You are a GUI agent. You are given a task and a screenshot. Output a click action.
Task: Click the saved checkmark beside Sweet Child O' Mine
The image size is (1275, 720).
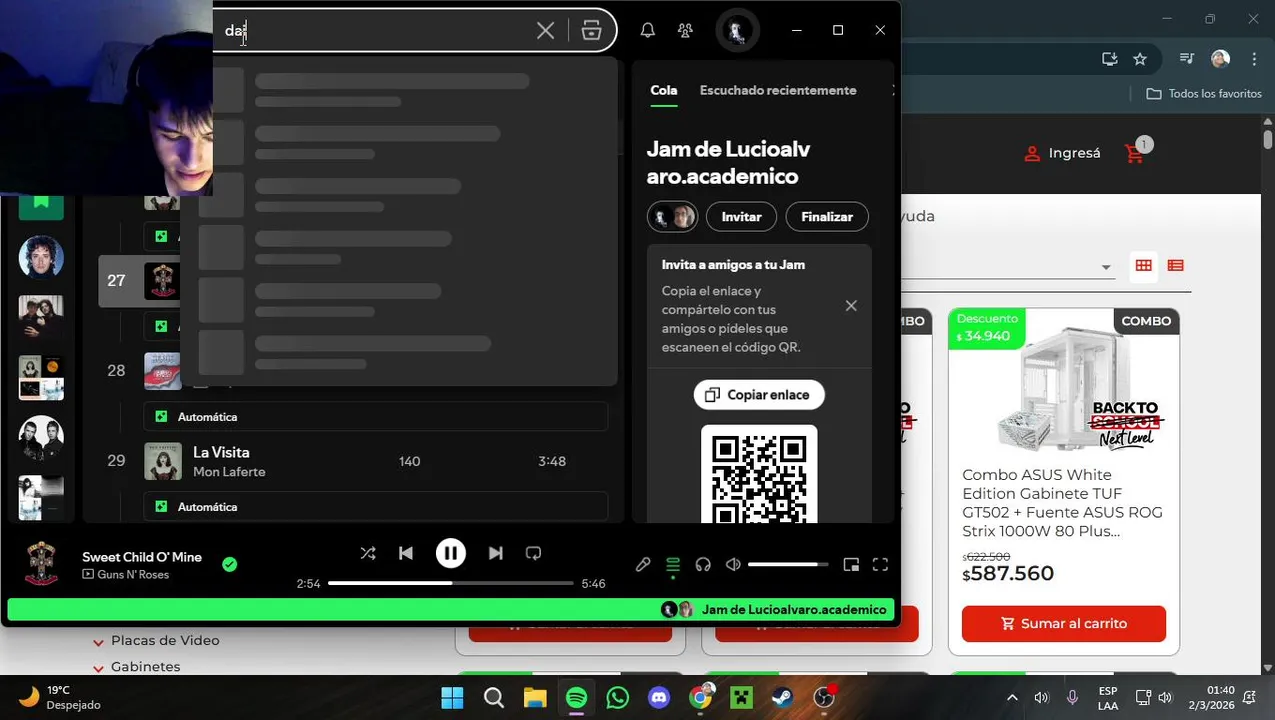click(230, 565)
